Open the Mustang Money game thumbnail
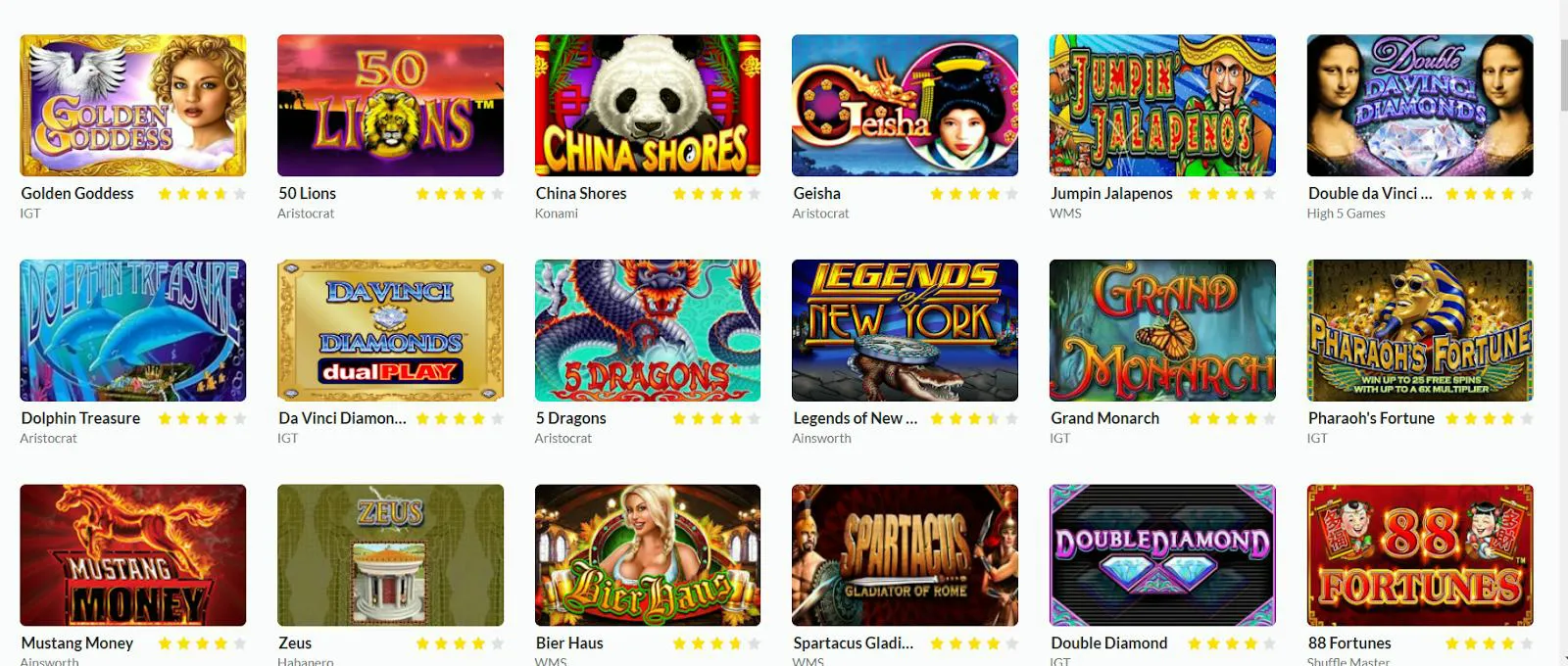 click(133, 555)
